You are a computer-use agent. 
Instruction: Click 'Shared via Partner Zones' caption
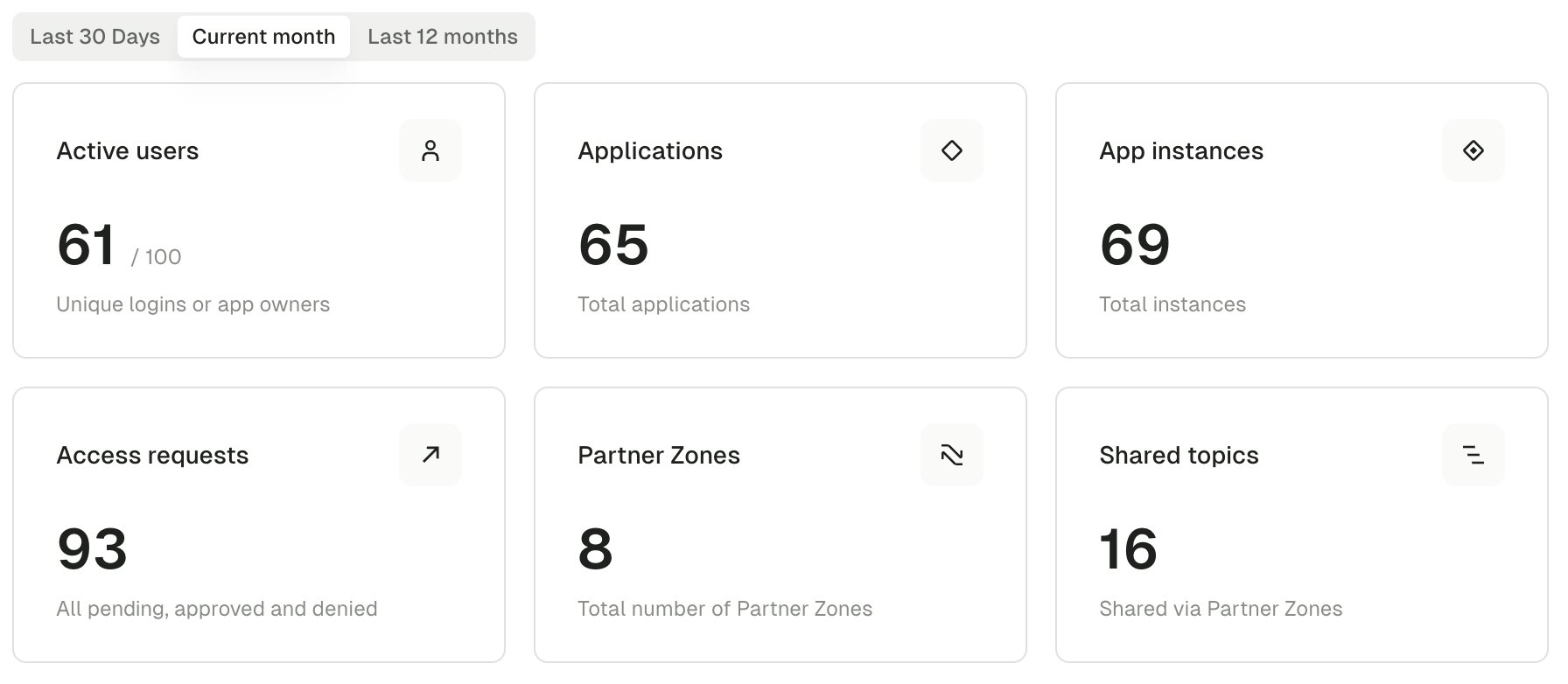coord(1221,609)
